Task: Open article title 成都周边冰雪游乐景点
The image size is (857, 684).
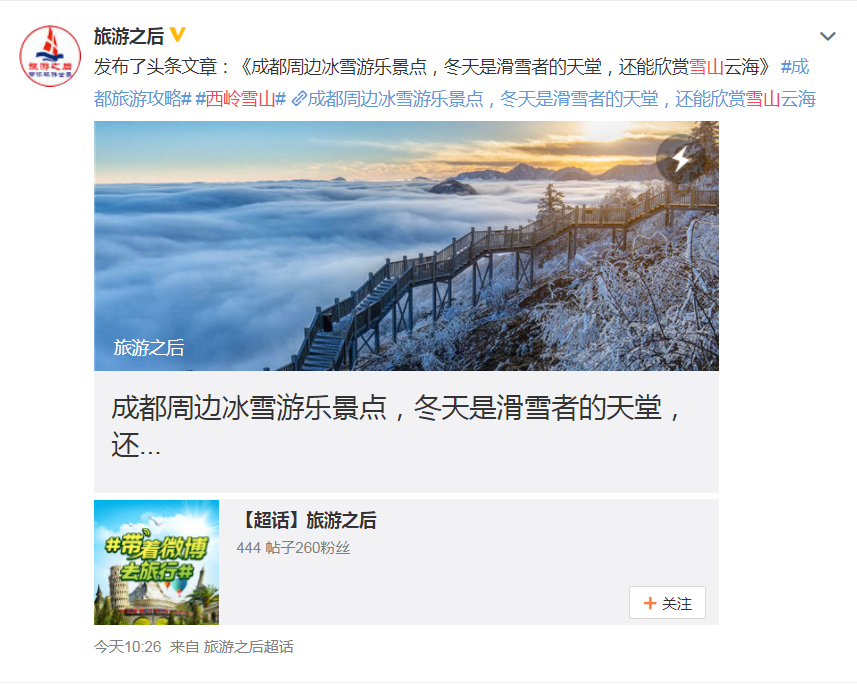Action: click(x=396, y=425)
